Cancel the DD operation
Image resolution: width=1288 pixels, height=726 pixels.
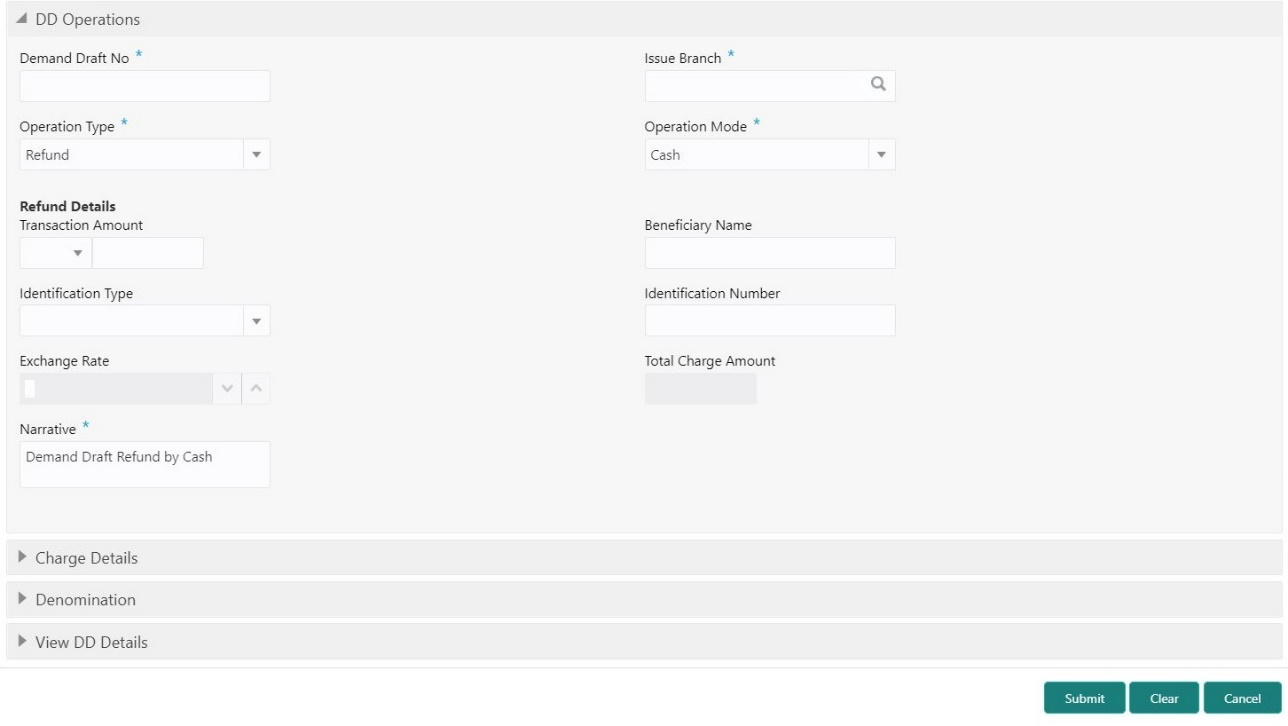click(x=1243, y=698)
